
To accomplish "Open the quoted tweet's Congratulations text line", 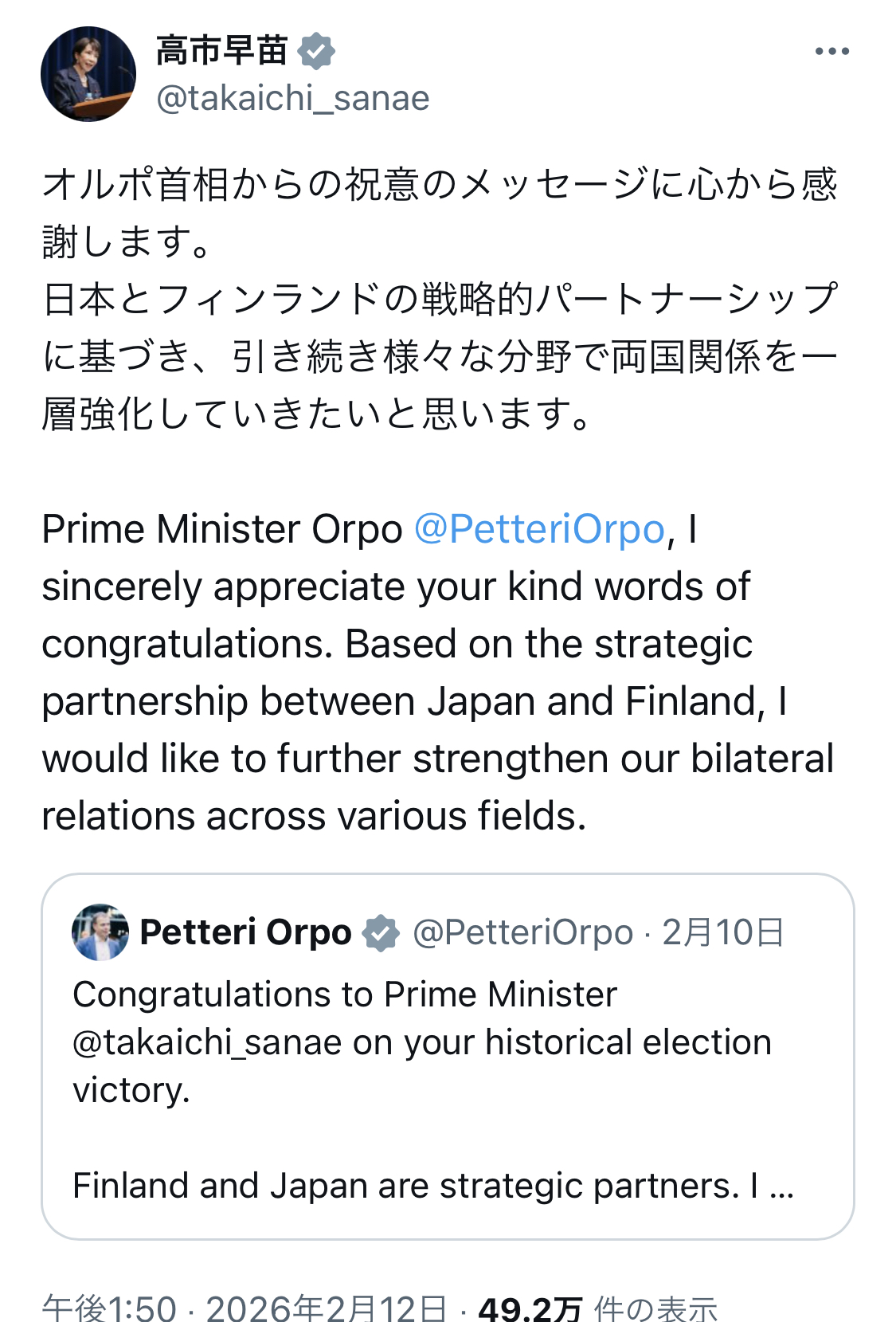I will 344,994.
